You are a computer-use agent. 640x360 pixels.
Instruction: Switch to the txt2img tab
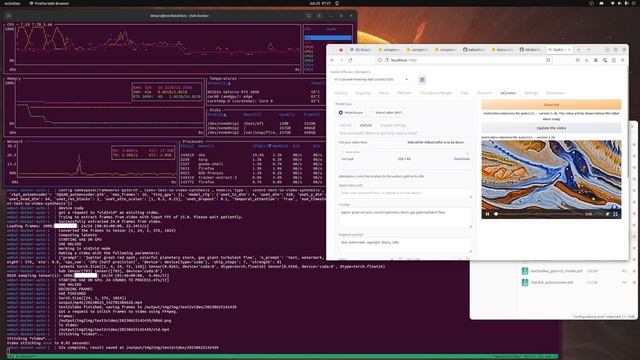[341, 93]
